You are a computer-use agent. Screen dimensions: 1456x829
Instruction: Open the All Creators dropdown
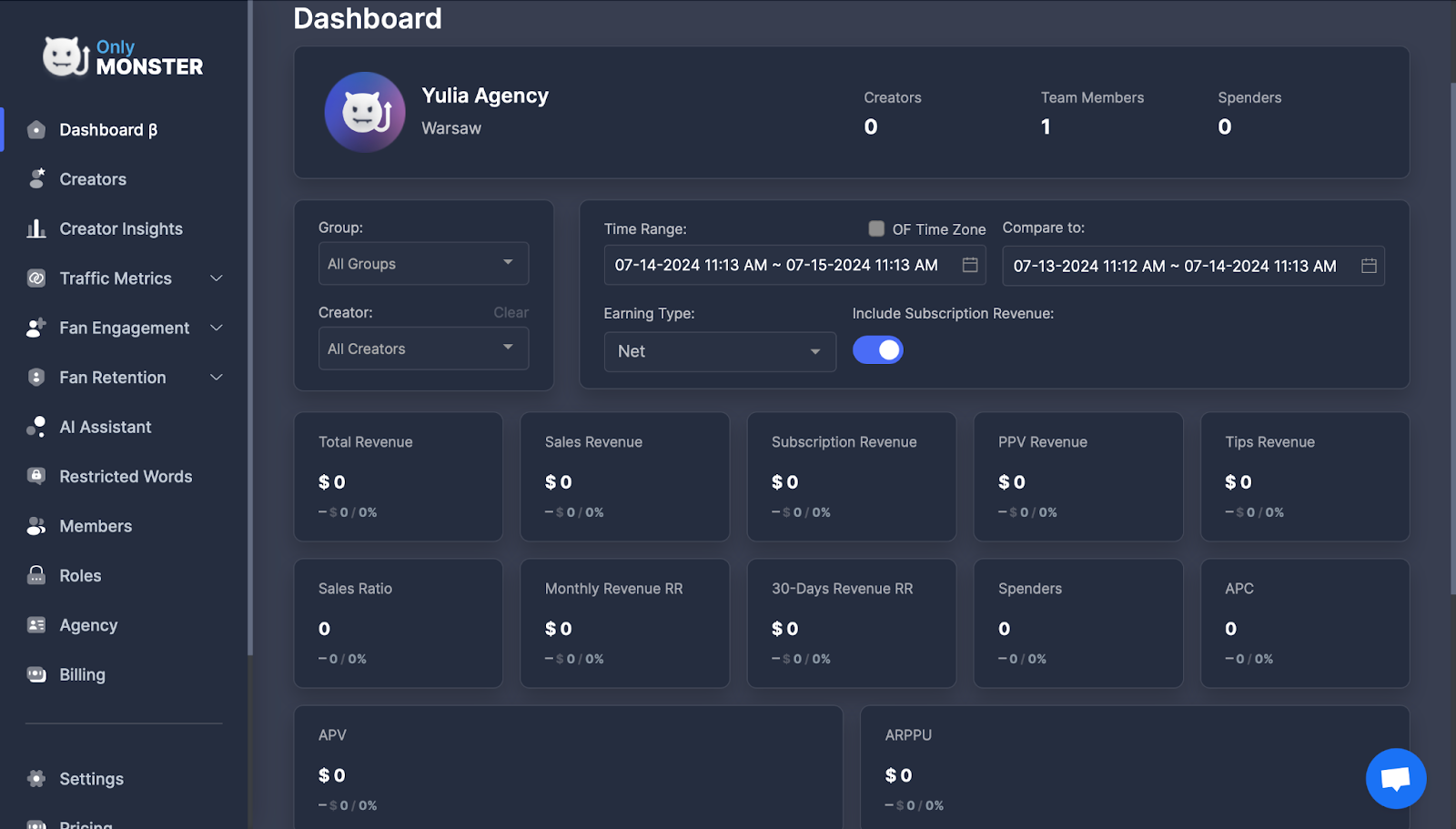click(x=423, y=349)
